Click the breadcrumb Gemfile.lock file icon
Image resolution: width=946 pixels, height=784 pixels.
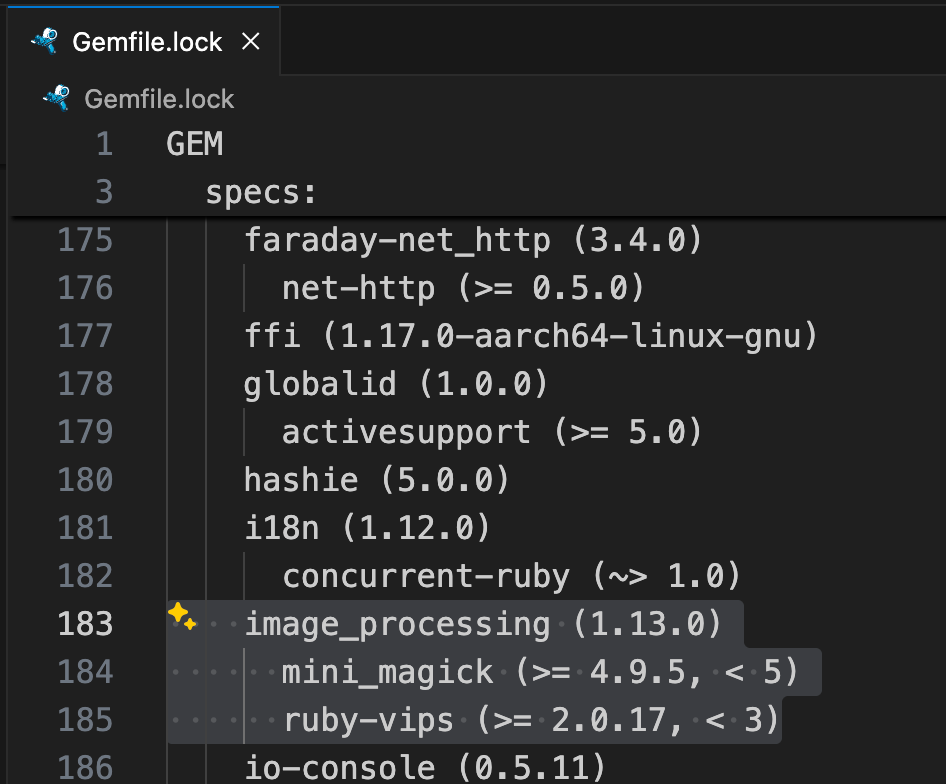tap(56, 98)
